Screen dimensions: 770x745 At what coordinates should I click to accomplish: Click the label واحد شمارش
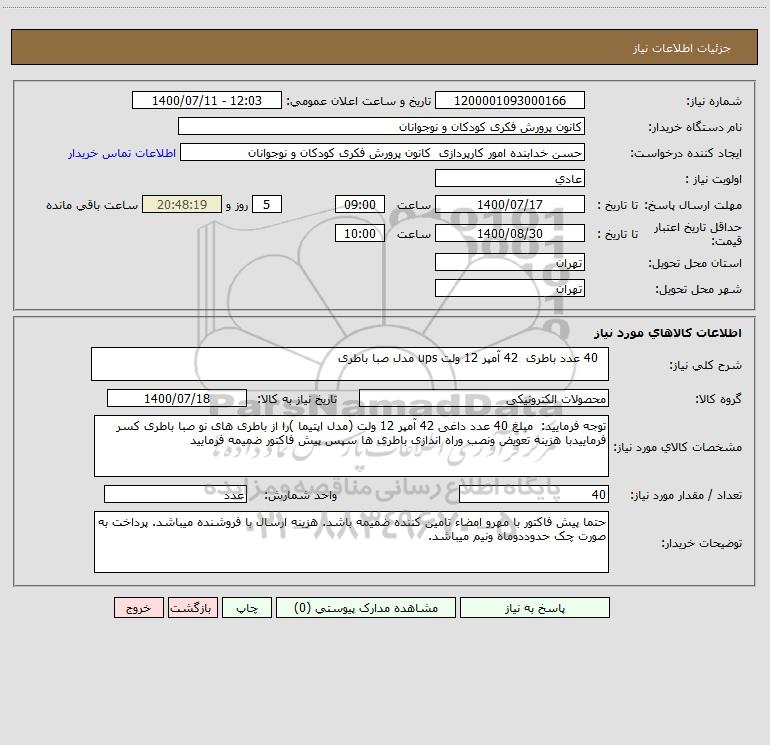(x=301, y=496)
